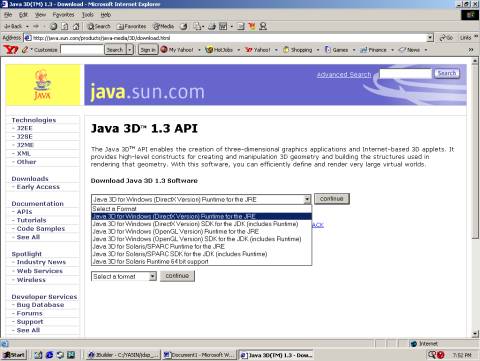This screenshot has height=361, width=480.
Task: Click the Yahoo toolbar search text field
Action: [82, 50]
